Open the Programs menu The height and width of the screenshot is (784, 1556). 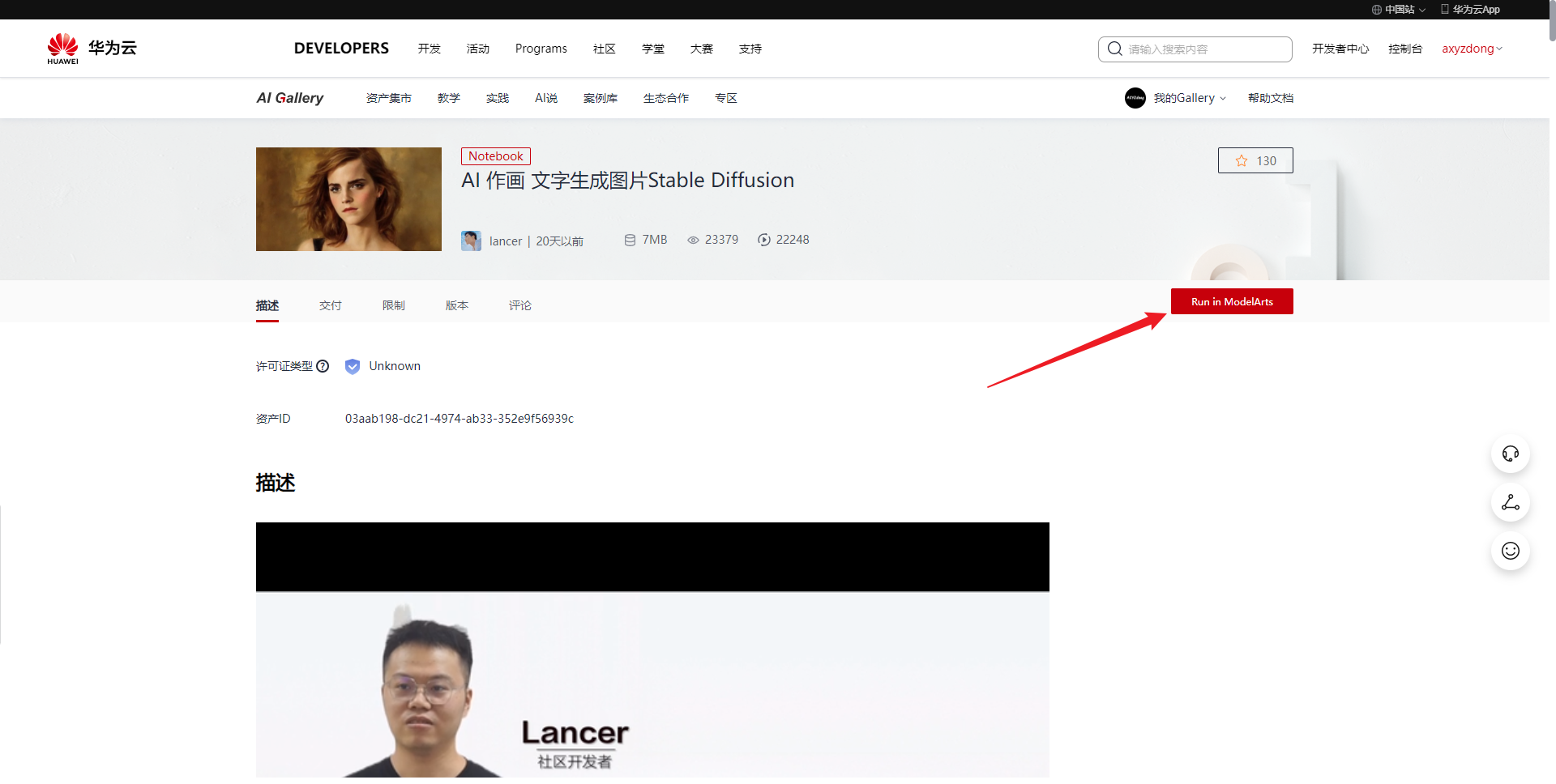pos(541,49)
